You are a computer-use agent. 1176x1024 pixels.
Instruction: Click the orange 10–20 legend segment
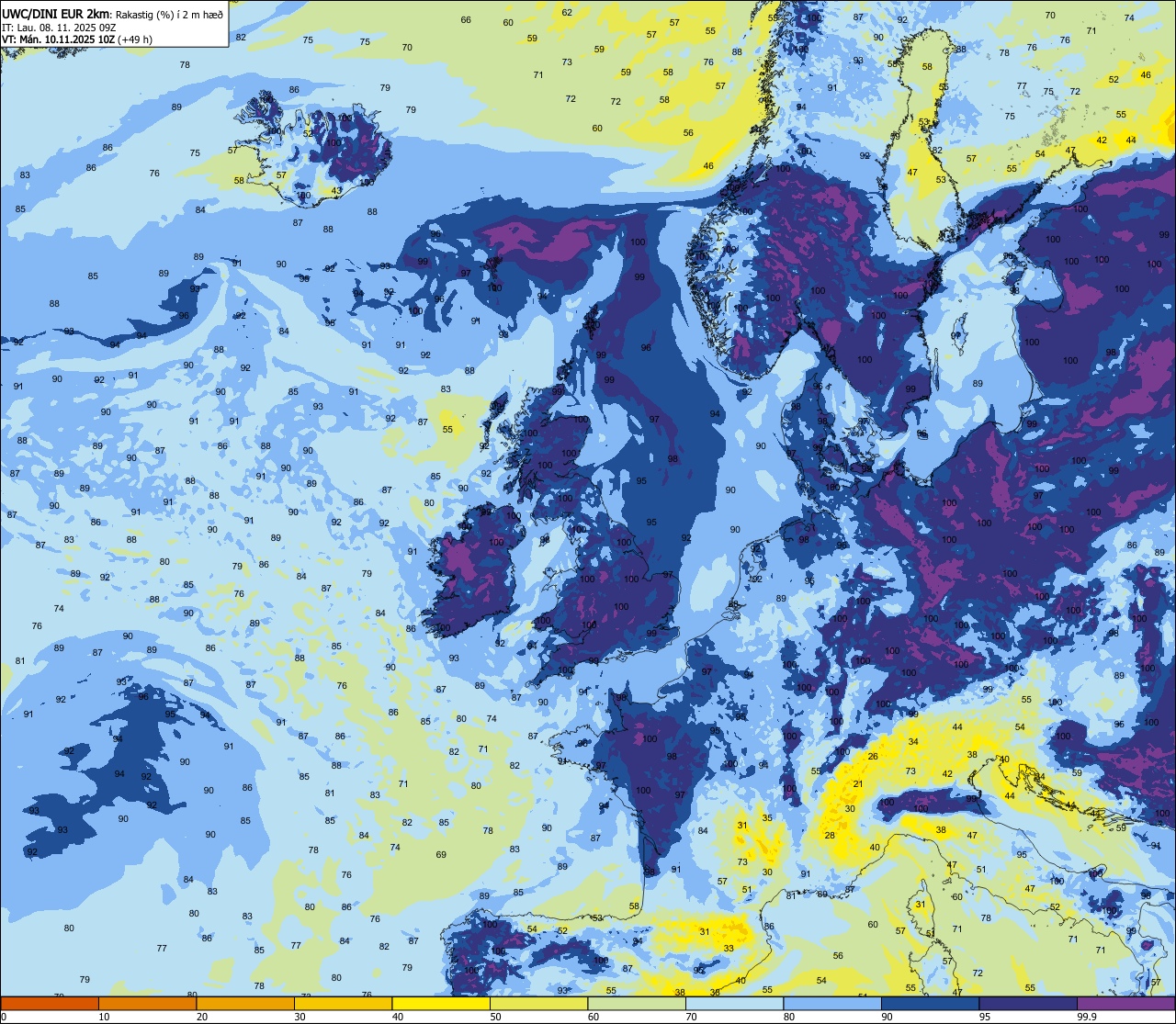coord(147,1003)
